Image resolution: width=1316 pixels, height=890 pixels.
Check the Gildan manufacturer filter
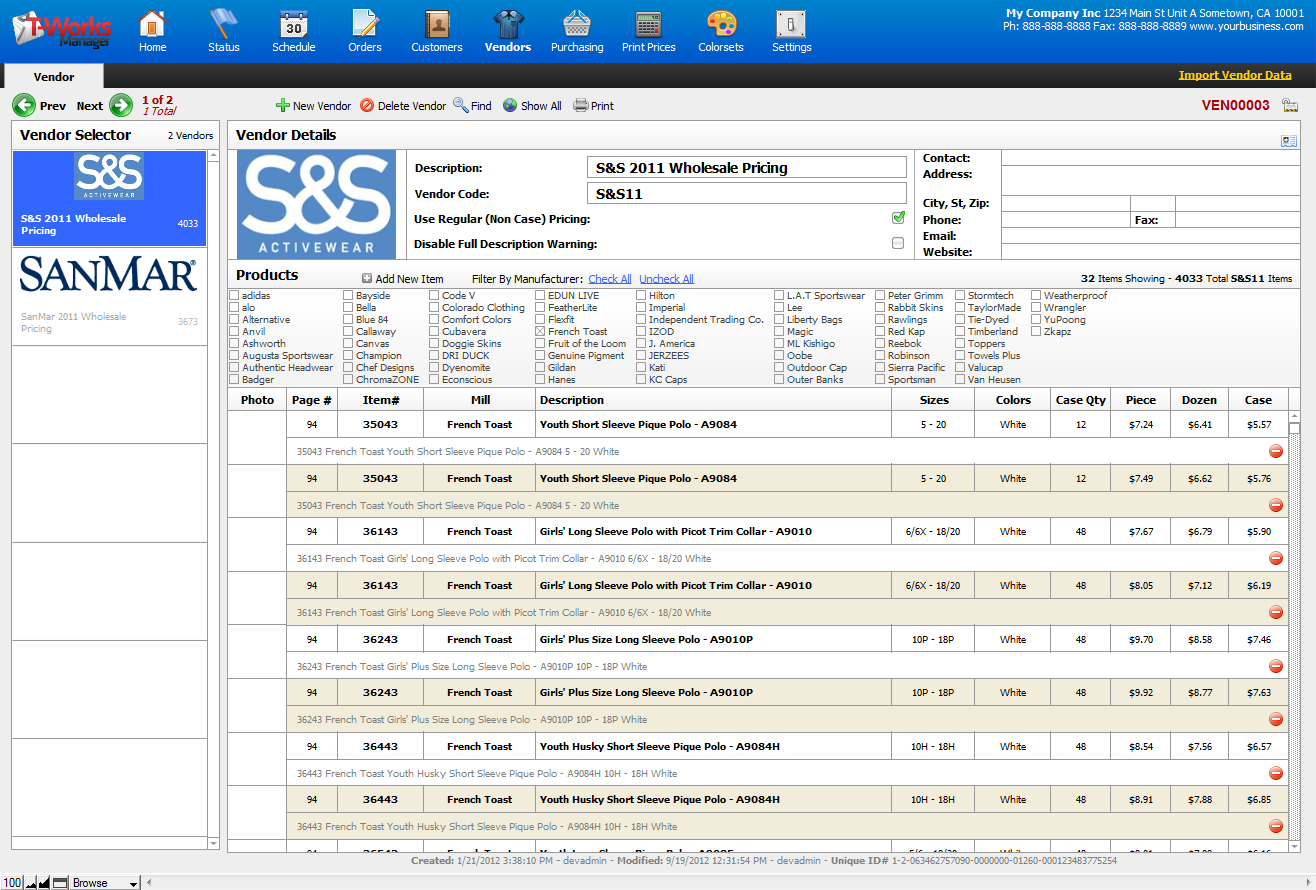pyautogui.click(x=540, y=367)
